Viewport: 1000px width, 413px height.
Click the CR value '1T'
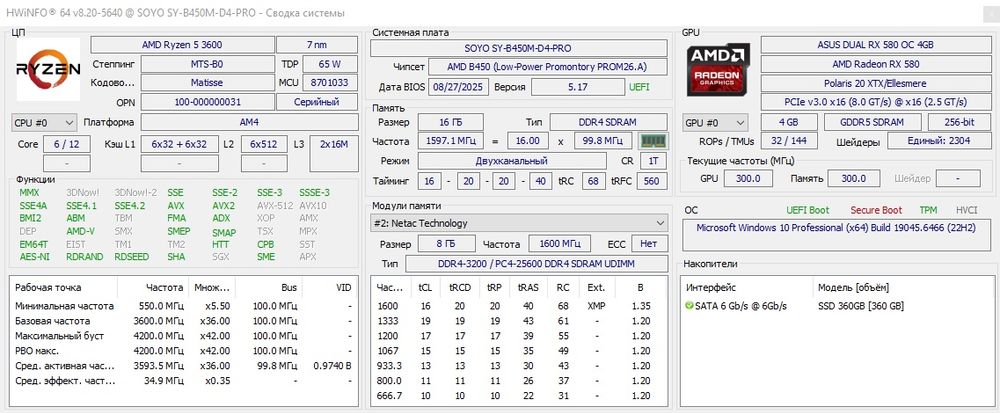coord(653,161)
